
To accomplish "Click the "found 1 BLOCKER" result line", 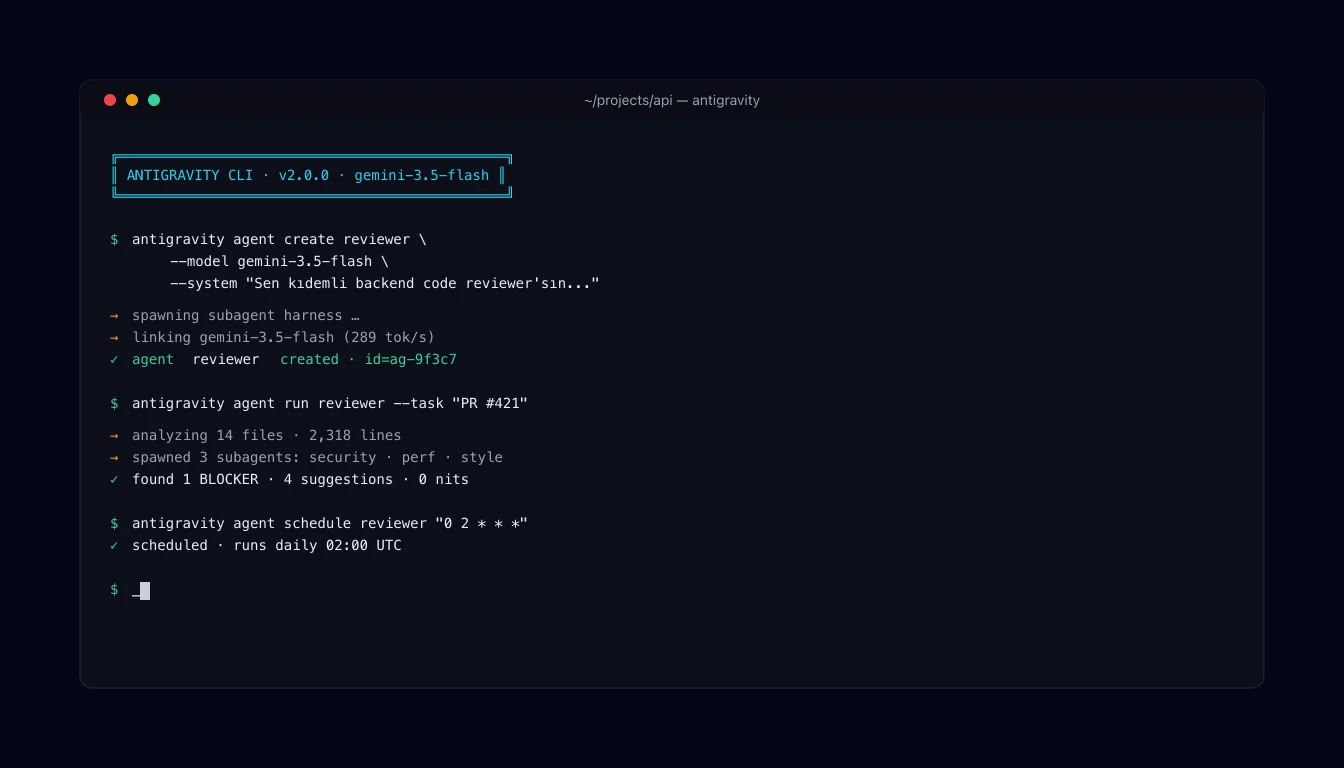I will pyautogui.click(x=300, y=479).
